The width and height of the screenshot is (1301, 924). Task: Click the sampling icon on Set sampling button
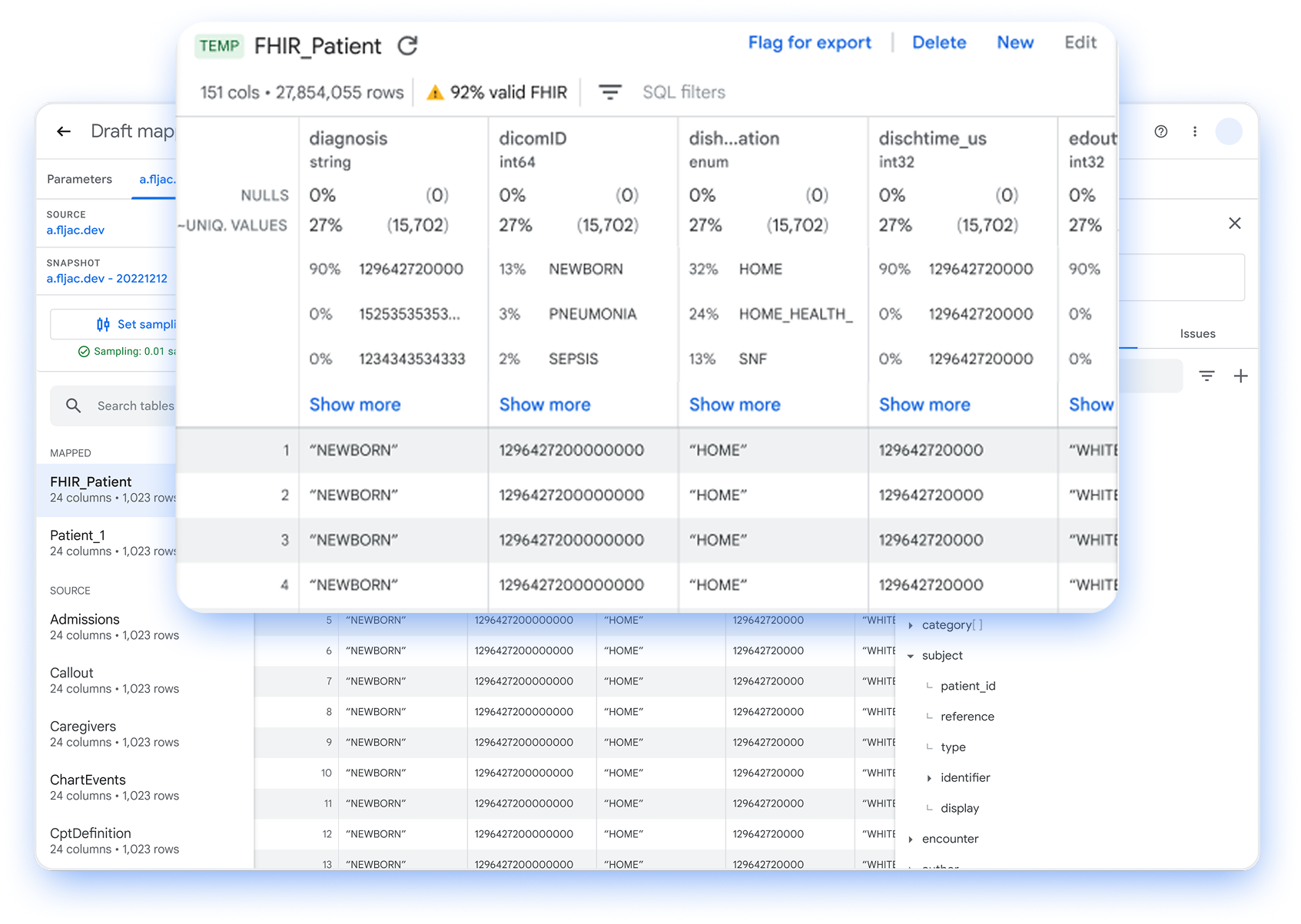point(103,324)
